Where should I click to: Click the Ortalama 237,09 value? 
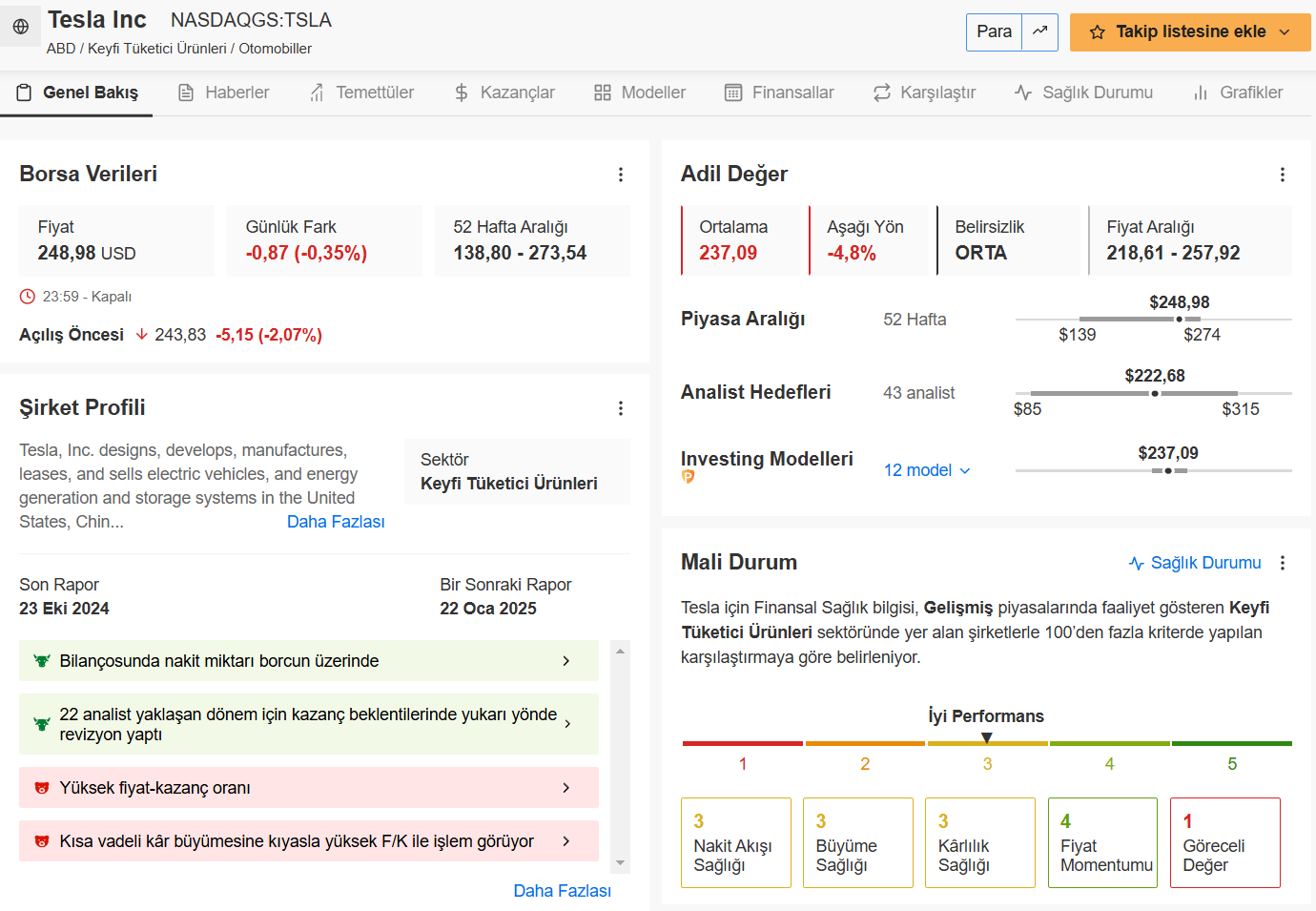(729, 253)
